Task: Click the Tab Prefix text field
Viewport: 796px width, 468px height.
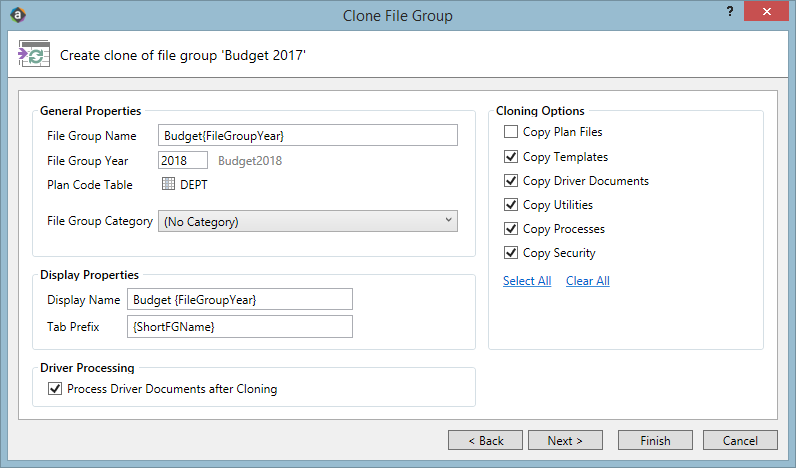Action: (x=240, y=327)
